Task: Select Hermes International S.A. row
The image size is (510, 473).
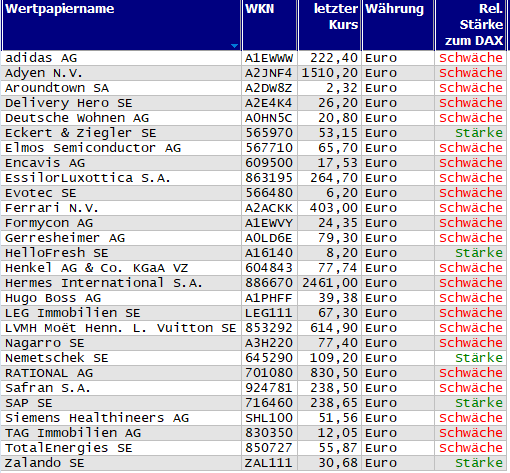Action: 254,283
